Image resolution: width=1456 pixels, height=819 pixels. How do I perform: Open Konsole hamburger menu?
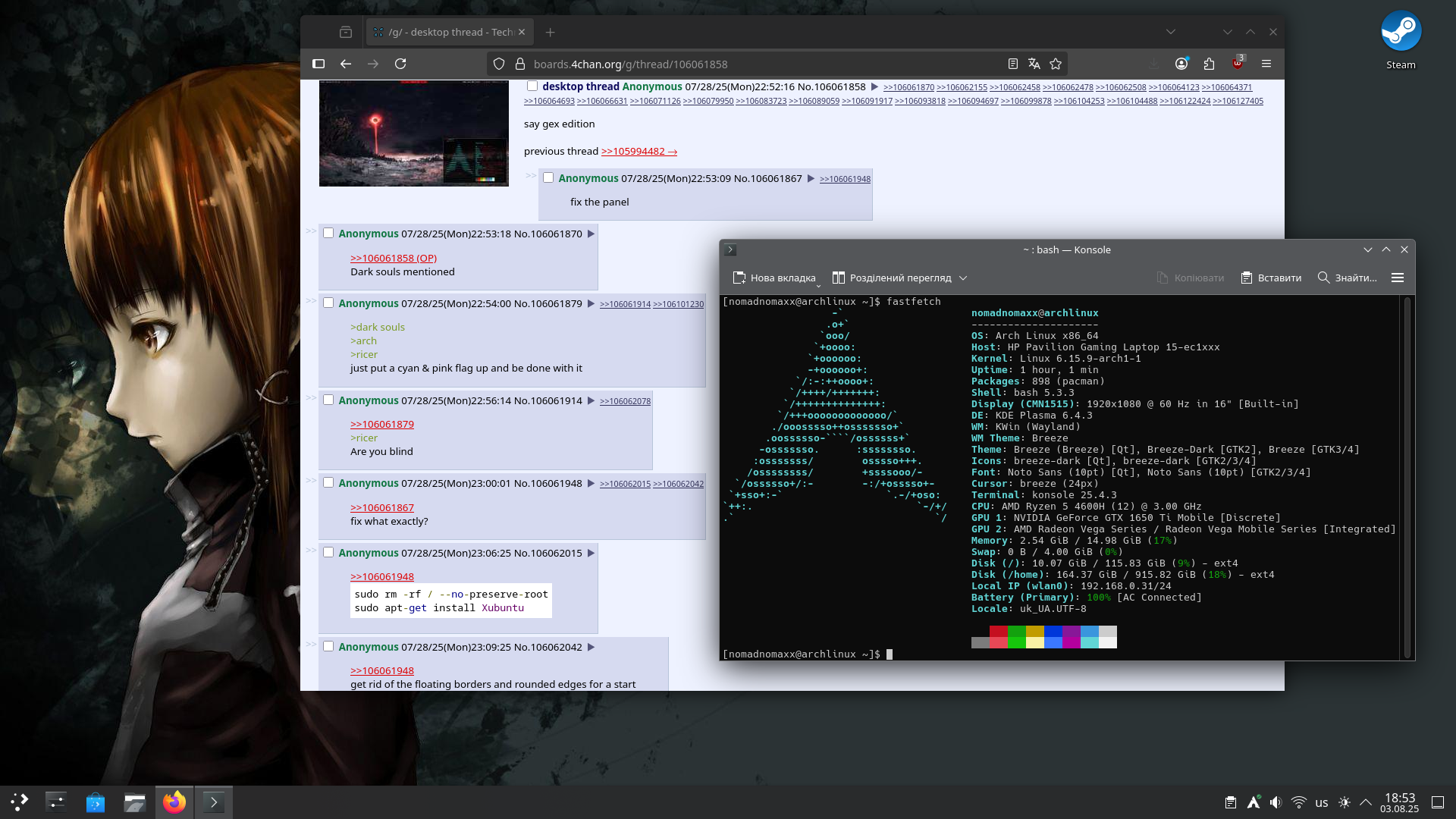(1398, 278)
